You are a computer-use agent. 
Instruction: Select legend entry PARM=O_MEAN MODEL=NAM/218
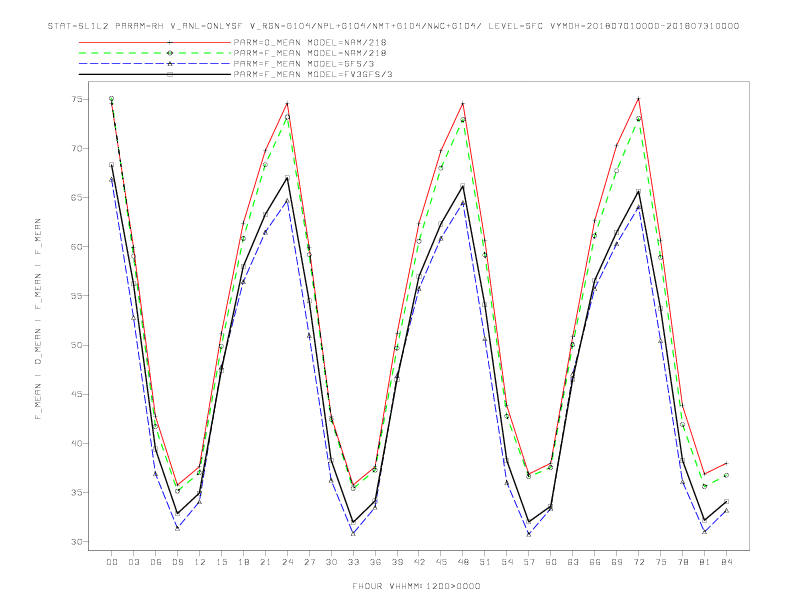310,42
